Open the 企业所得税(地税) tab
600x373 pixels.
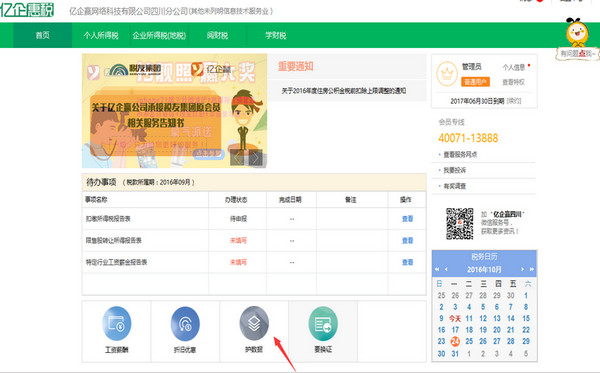[159, 35]
